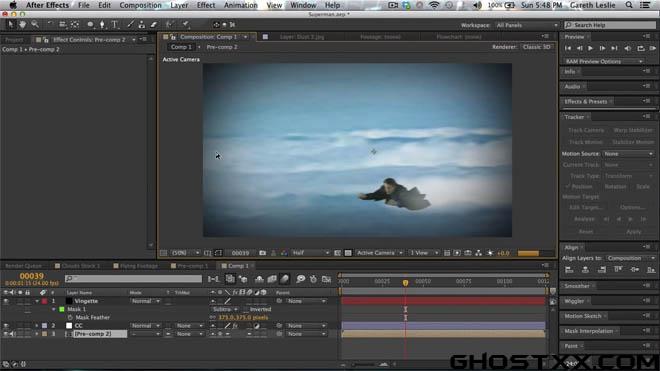Screen dimensions: 660x371
Task: Select the Eraser tool
Action: pyautogui.click(x=154, y=24)
